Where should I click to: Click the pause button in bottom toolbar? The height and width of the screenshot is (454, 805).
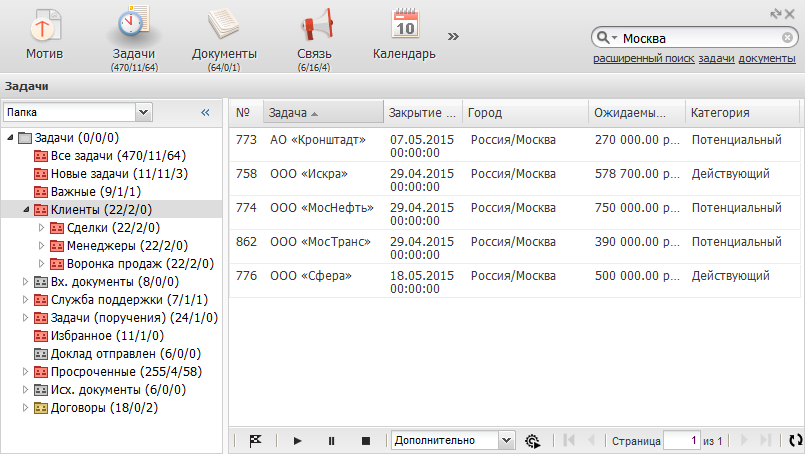coord(332,441)
